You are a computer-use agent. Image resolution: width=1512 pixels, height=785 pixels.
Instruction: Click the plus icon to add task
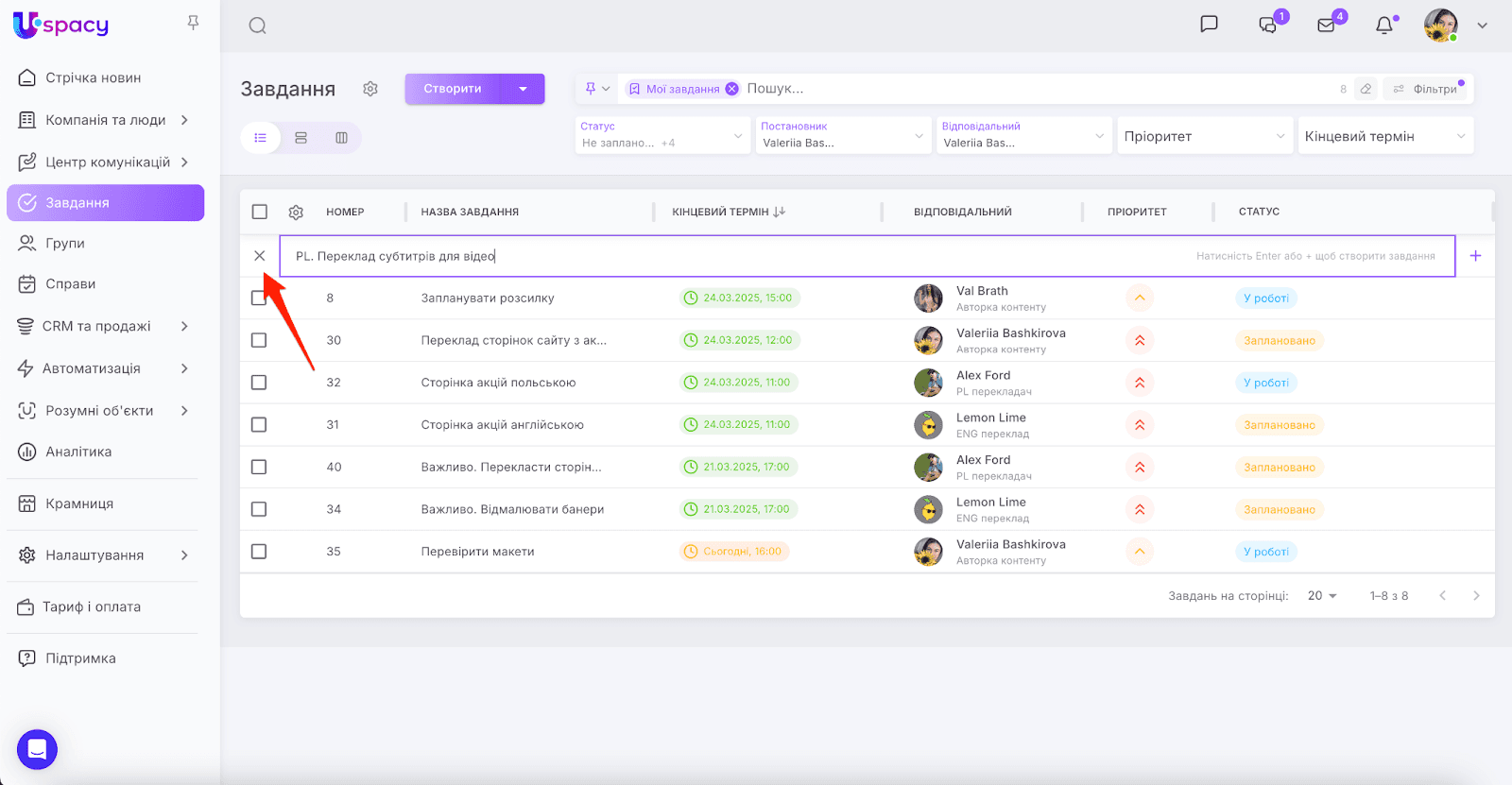1475,256
